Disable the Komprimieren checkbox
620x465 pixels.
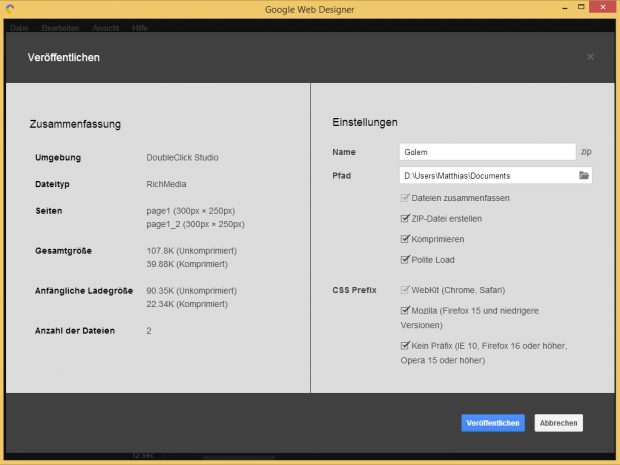coord(404,240)
